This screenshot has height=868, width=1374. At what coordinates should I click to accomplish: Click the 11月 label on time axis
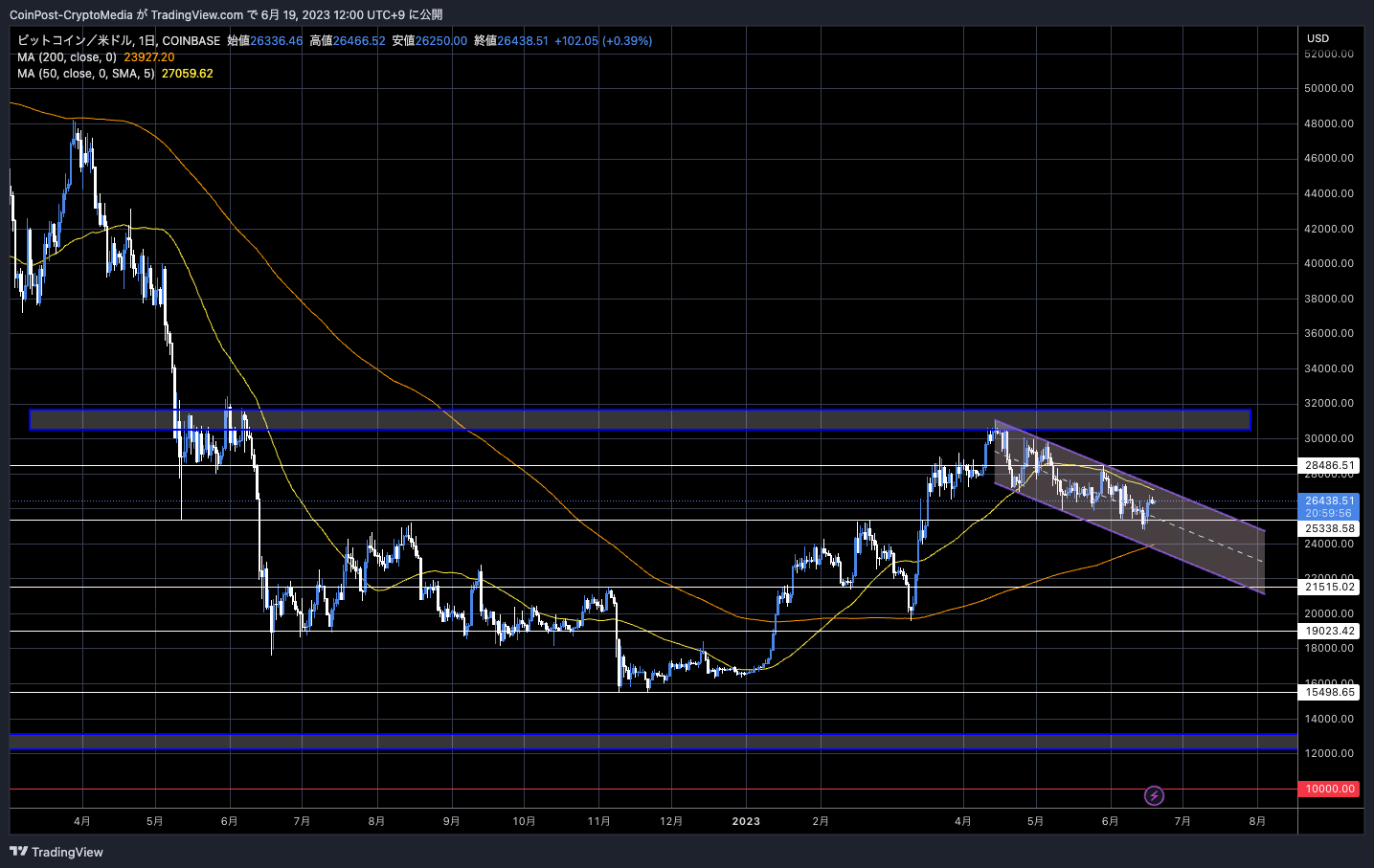pos(598,821)
